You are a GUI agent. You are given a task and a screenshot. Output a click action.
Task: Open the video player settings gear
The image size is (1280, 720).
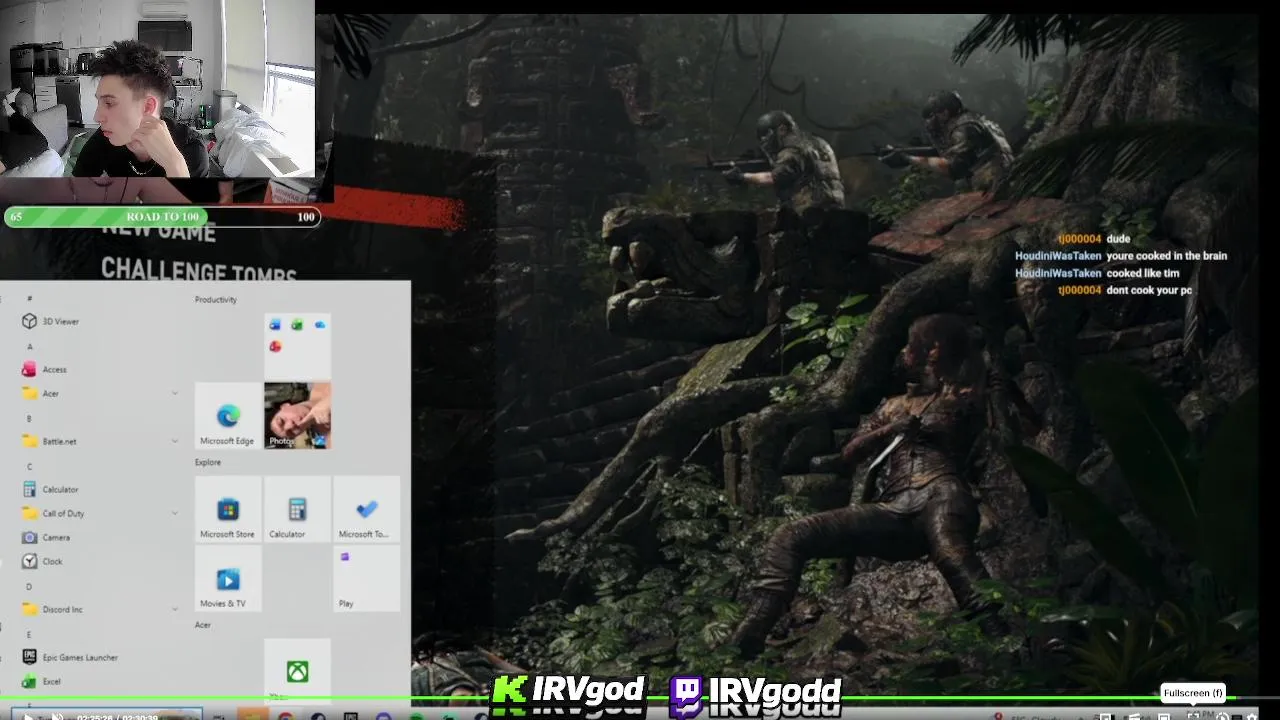point(1251,716)
